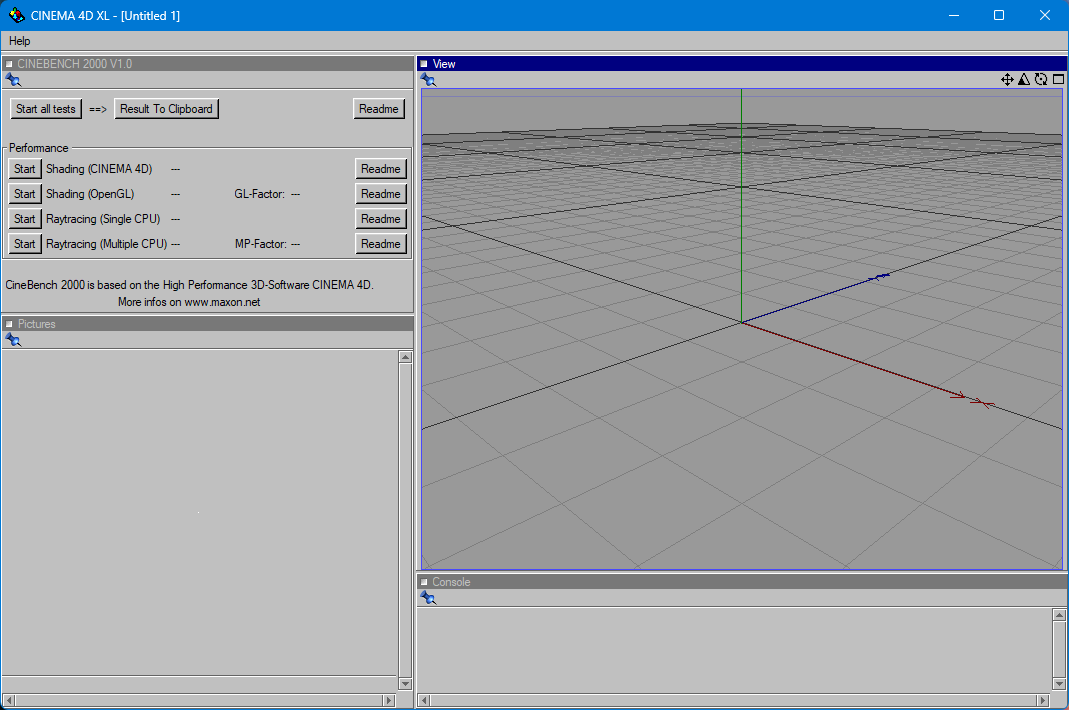Click the pushpin icon in View panel
Image resolution: width=1069 pixels, height=710 pixels.
pyautogui.click(x=428, y=80)
